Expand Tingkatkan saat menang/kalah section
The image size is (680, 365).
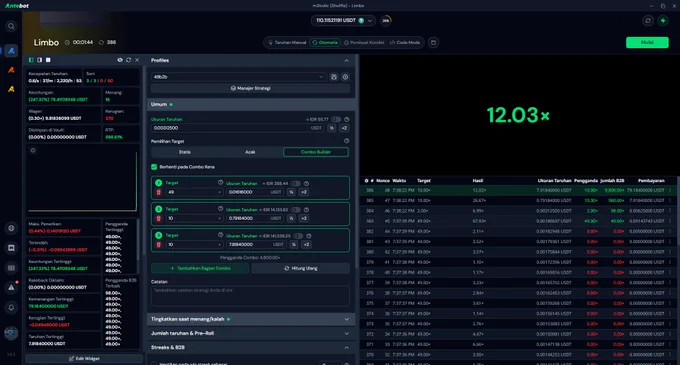coord(251,319)
